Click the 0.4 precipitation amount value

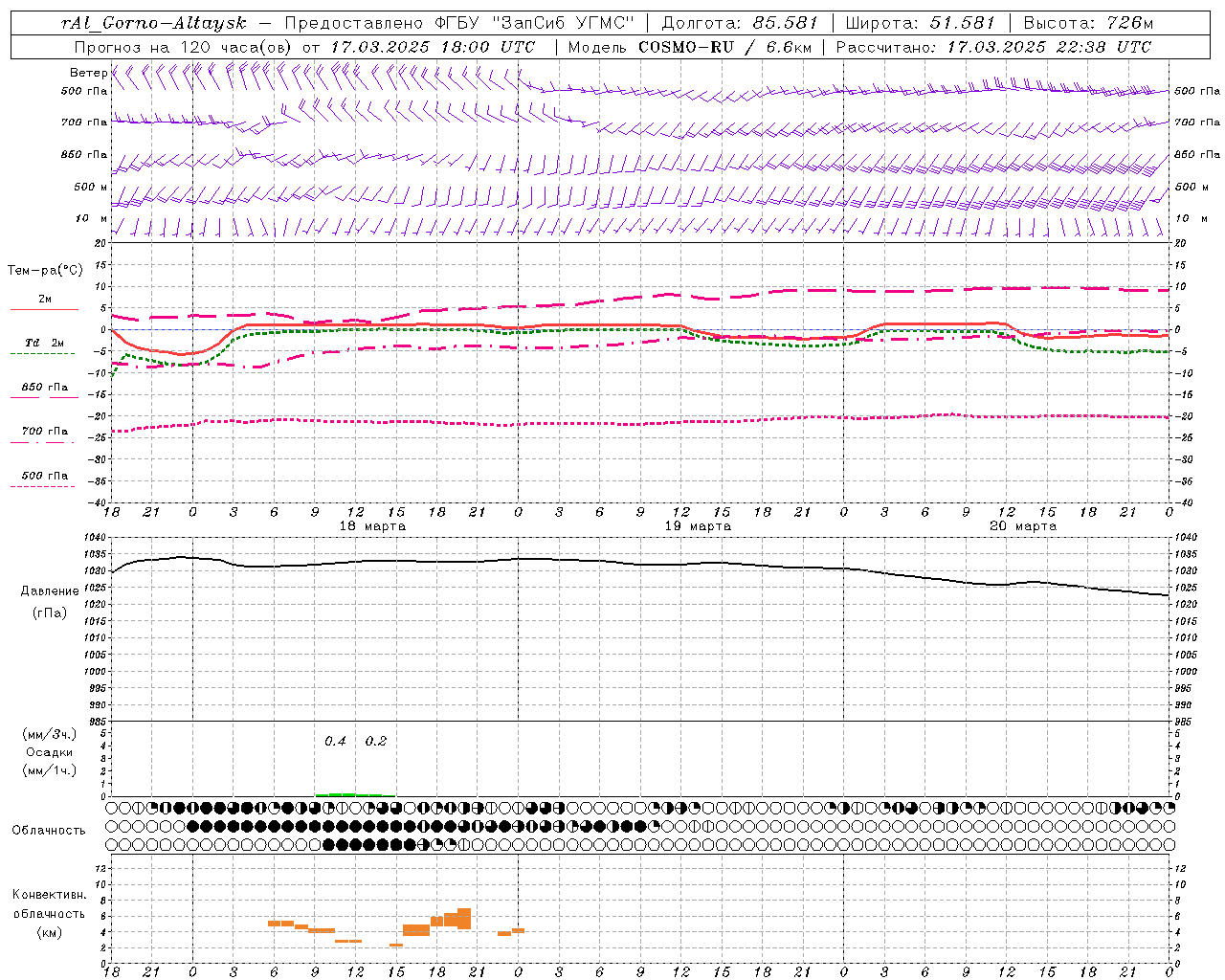click(335, 742)
